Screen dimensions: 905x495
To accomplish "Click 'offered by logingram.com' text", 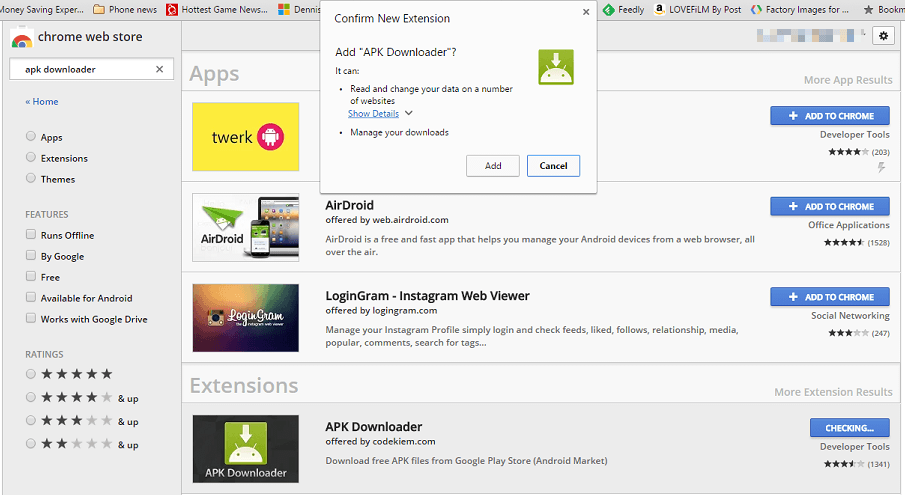I will tap(381, 310).
